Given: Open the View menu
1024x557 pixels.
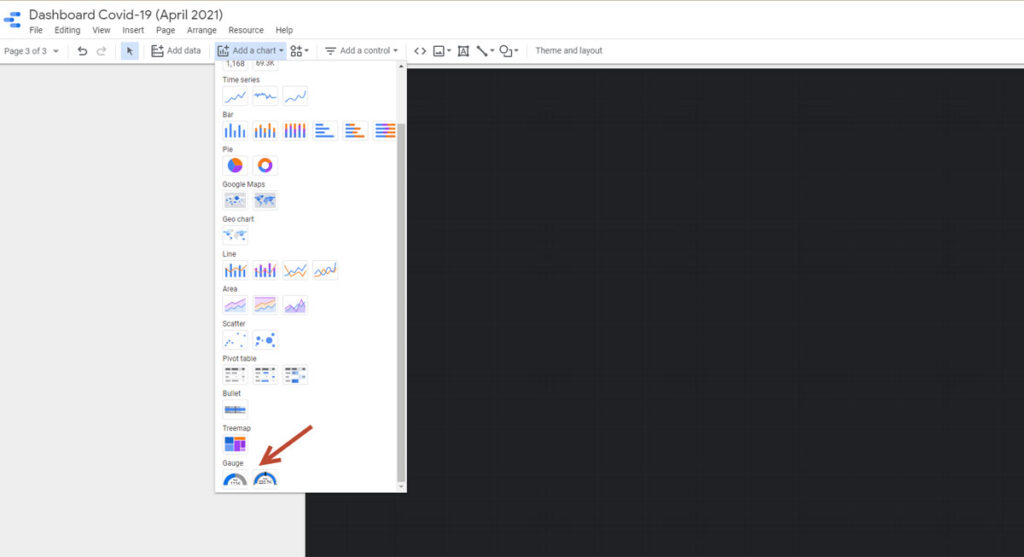Looking at the screenshot, I should (x=101, y=30).
